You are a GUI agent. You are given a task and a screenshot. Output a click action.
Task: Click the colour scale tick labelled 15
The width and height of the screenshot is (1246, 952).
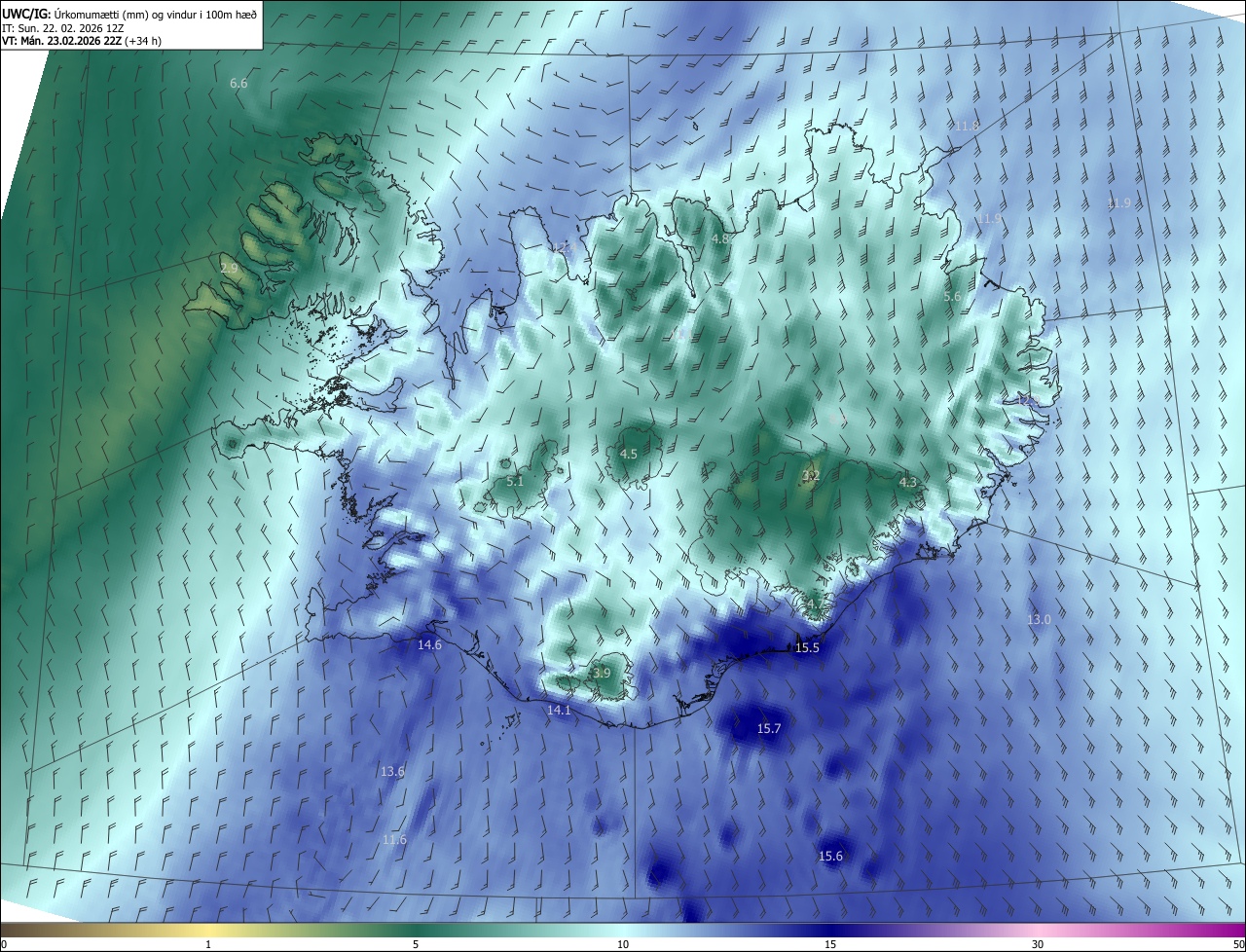tap(830, 945)
